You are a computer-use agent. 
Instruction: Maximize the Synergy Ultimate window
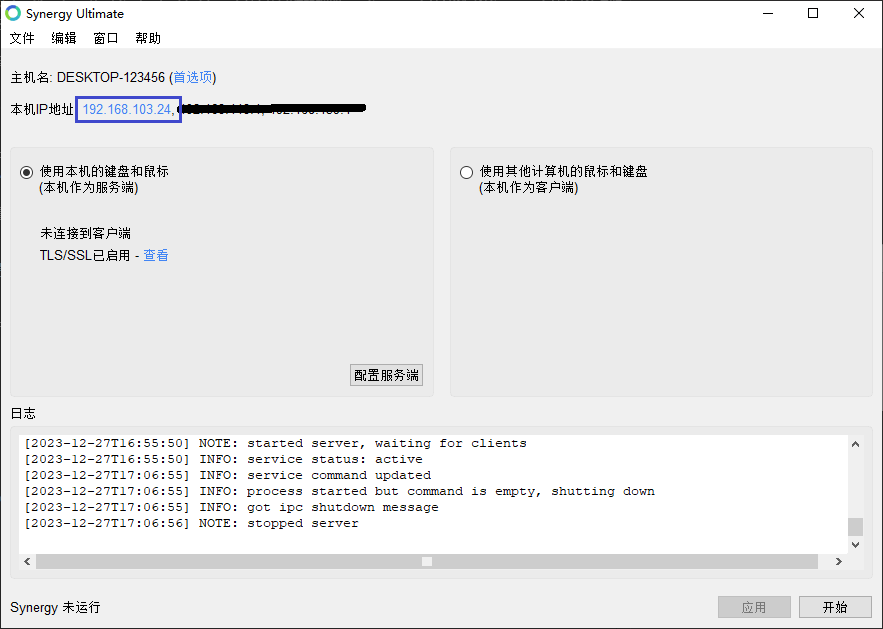[813, 13]
